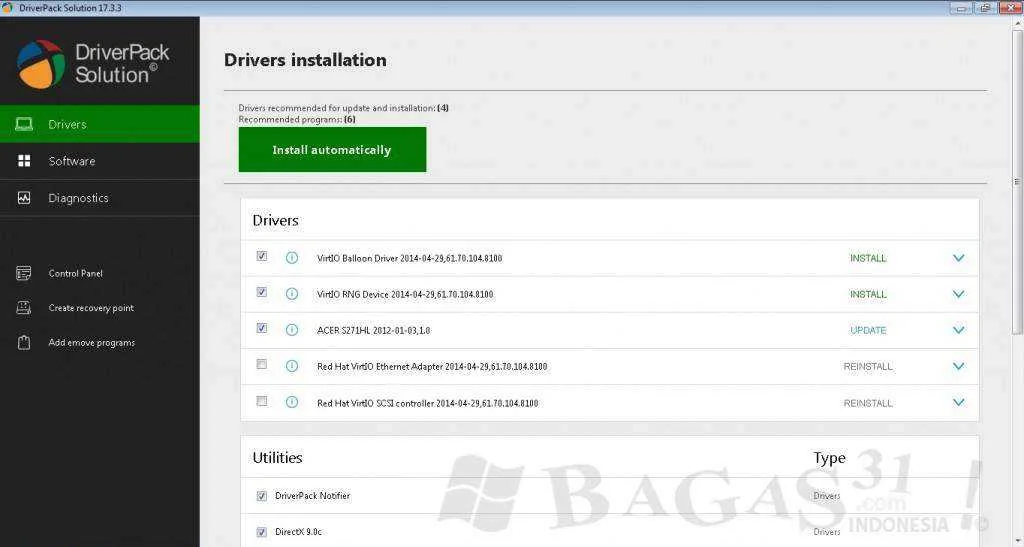Click the Control Panel sidebar icon
Viewport: 1024px width, 547px height.
24,274
